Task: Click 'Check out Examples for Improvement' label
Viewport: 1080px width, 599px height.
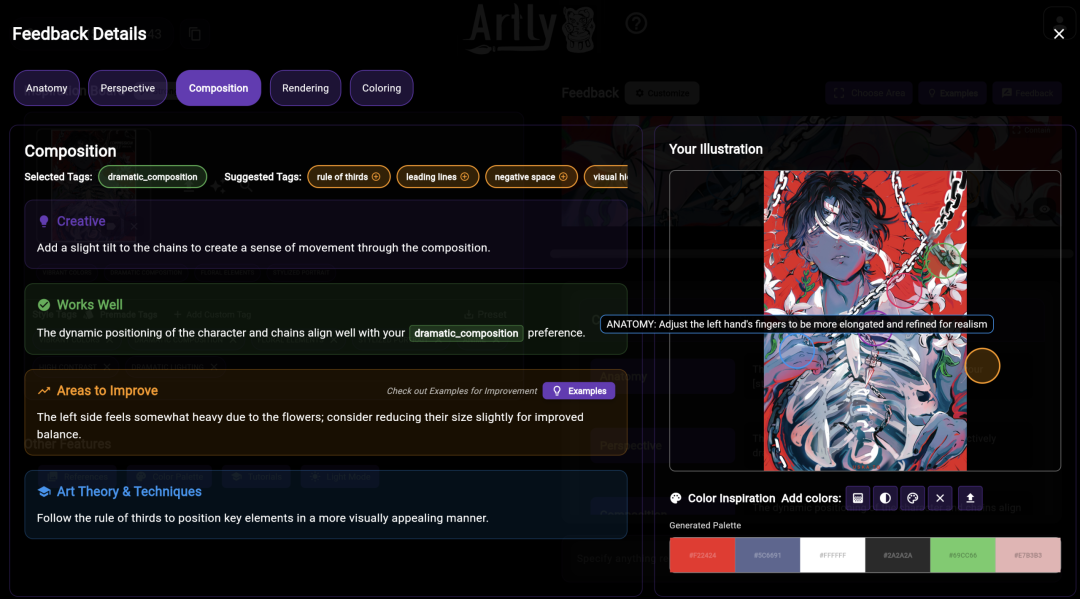Action: tap(461, 390)
